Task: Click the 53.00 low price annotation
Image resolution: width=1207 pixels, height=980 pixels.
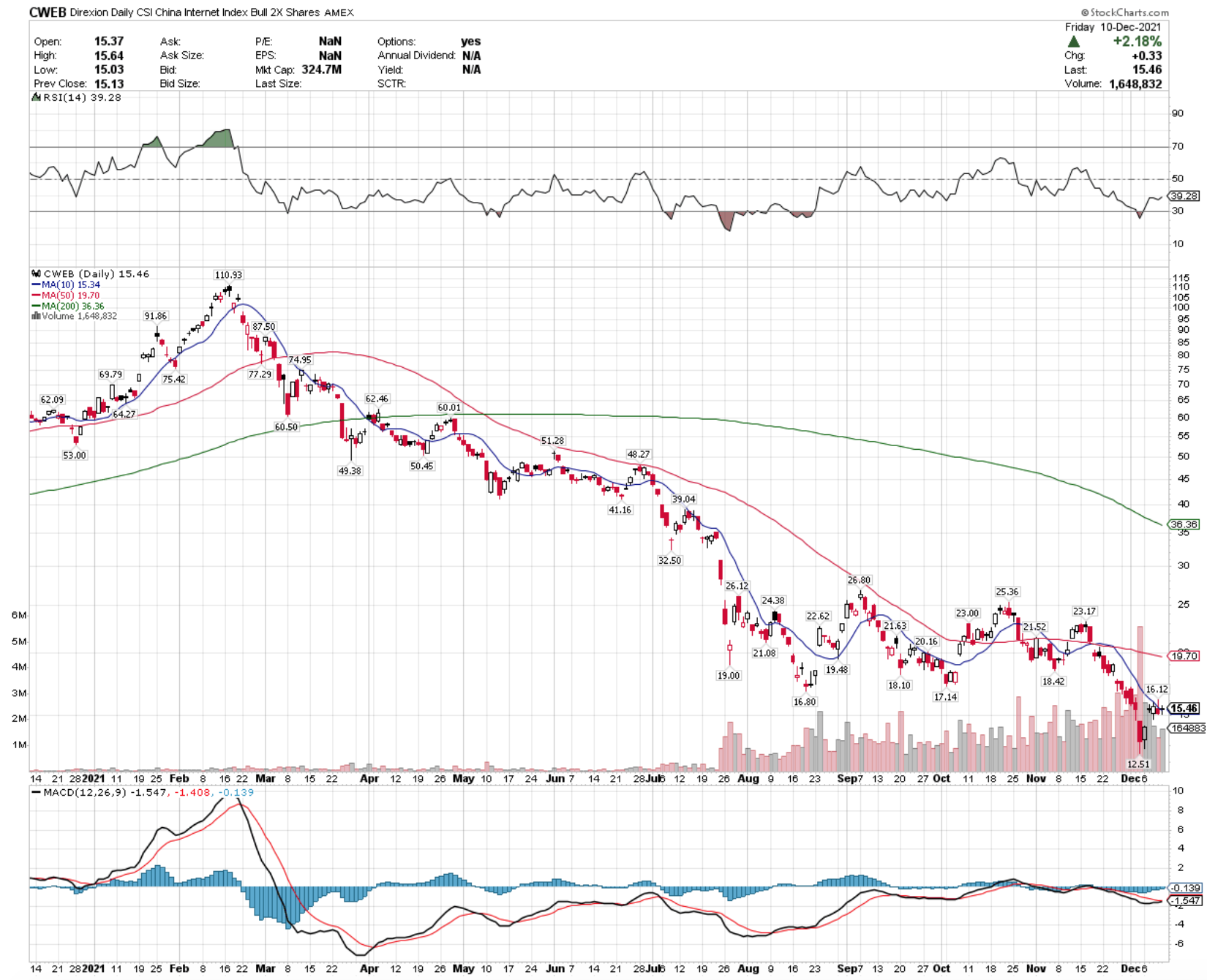Action: click(x=75, y=455)
